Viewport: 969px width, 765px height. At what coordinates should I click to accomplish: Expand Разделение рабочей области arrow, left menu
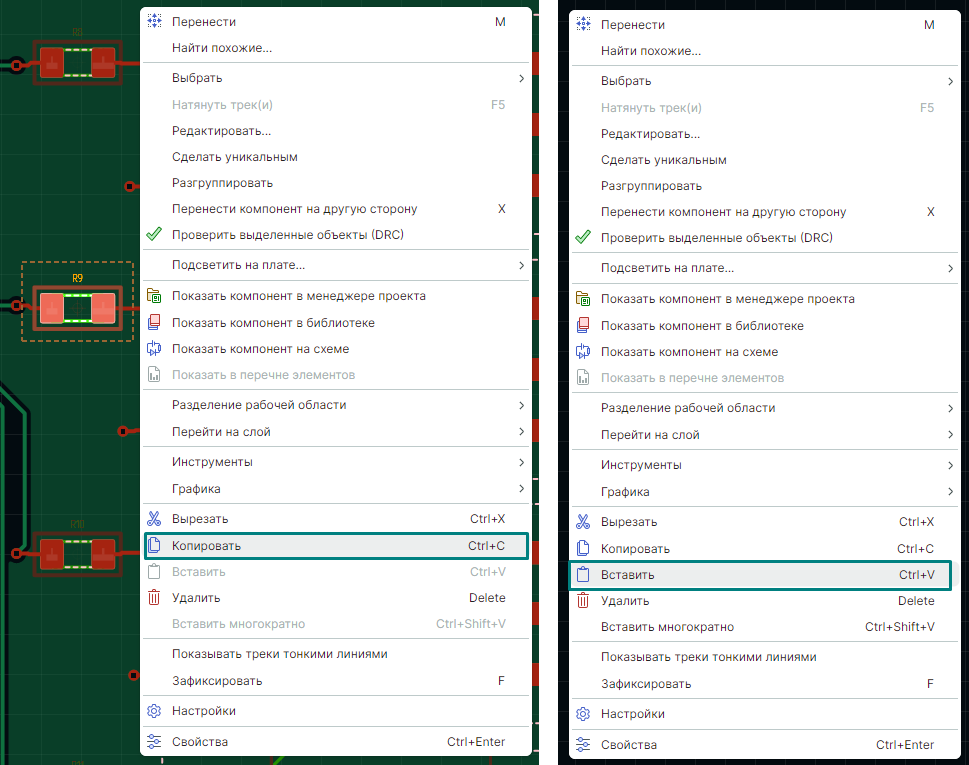(522, 405)
